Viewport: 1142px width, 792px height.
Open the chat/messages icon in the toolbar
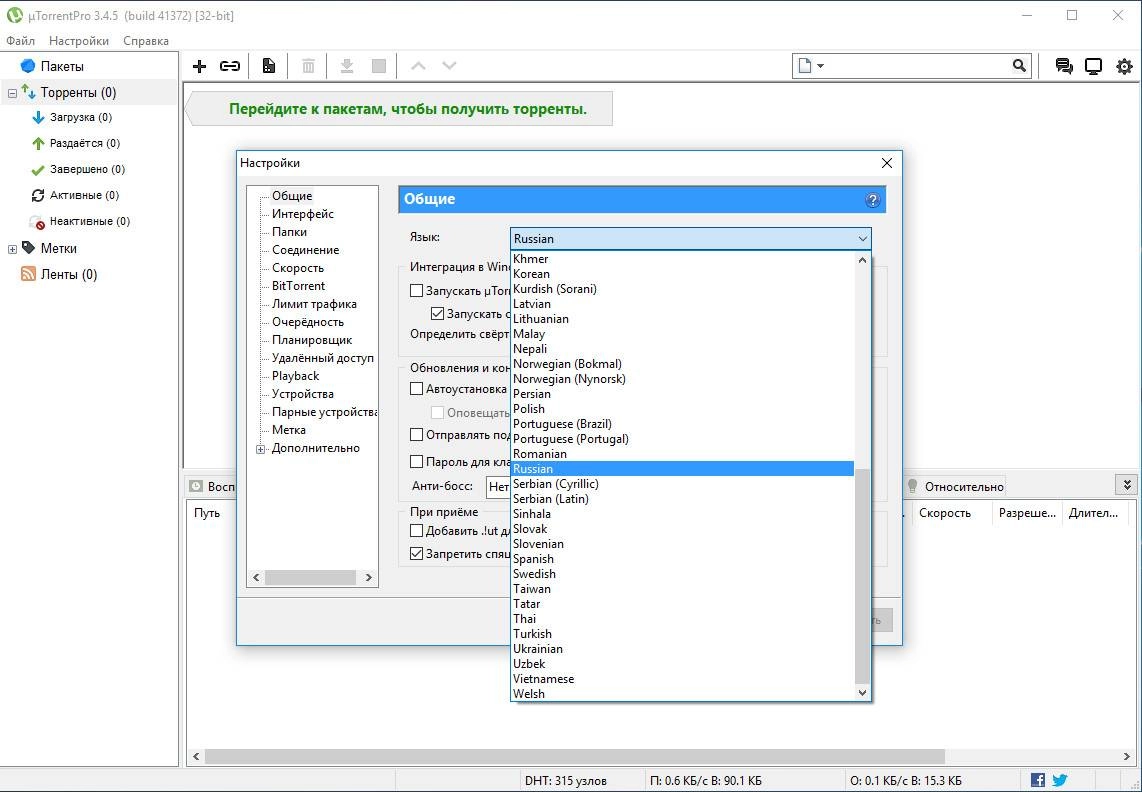tap(1062, 65)
